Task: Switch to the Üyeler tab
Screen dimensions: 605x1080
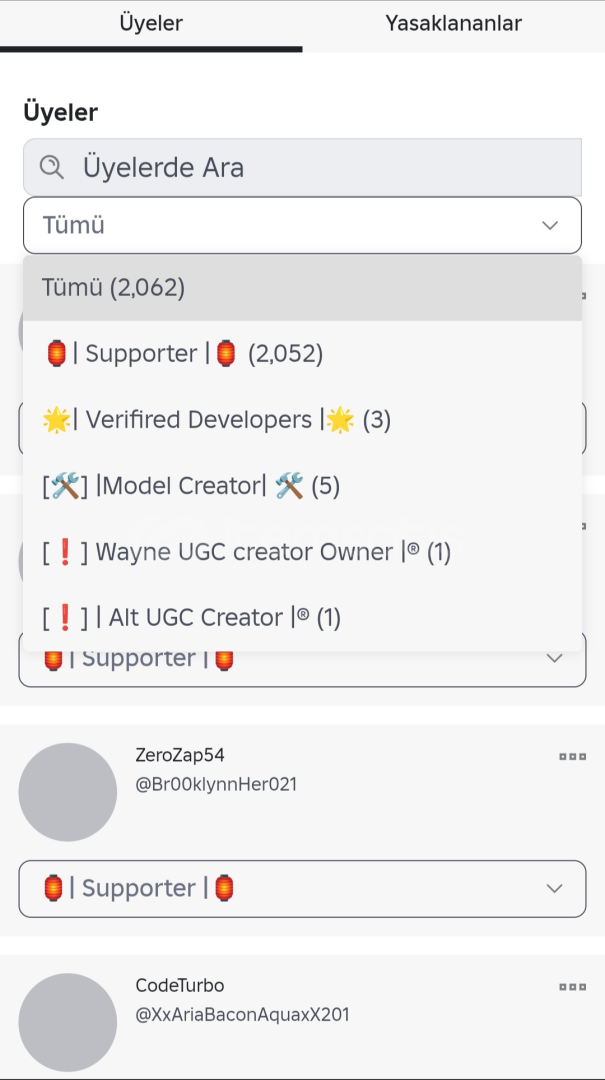Action: (x=151, y=23)
